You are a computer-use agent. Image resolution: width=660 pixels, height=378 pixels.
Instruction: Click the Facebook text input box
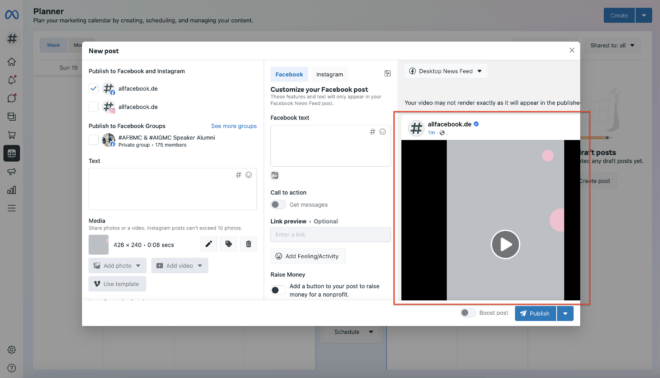[330, 145]
